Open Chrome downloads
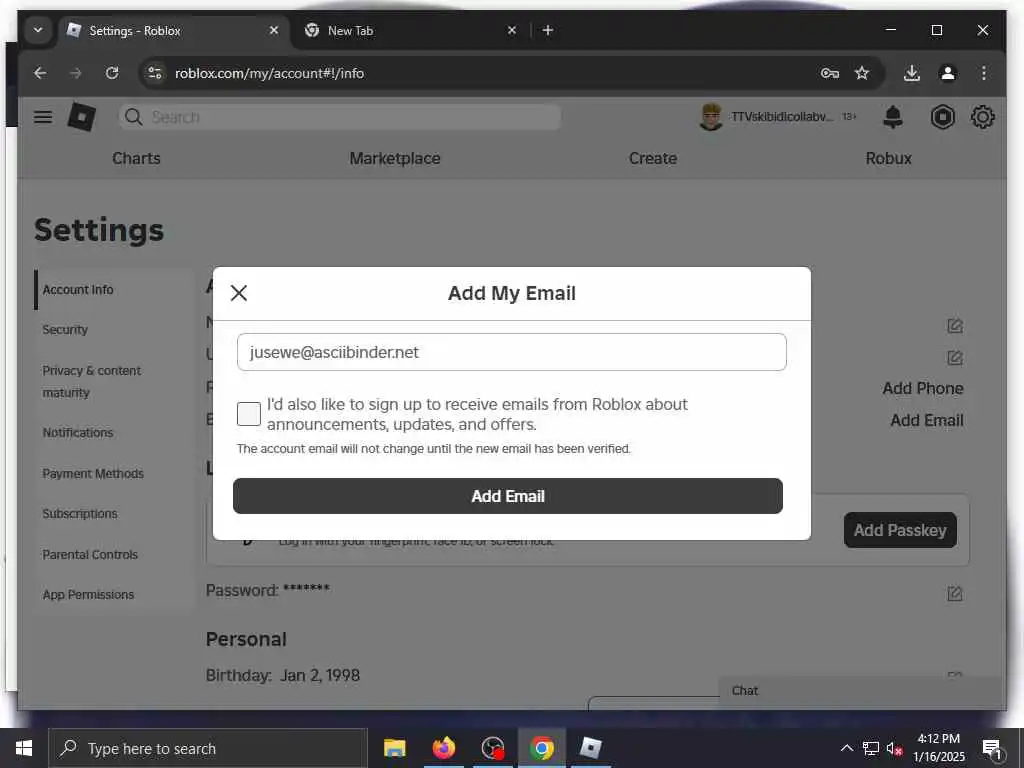1024x768 pixels. [x=912, y=73]
